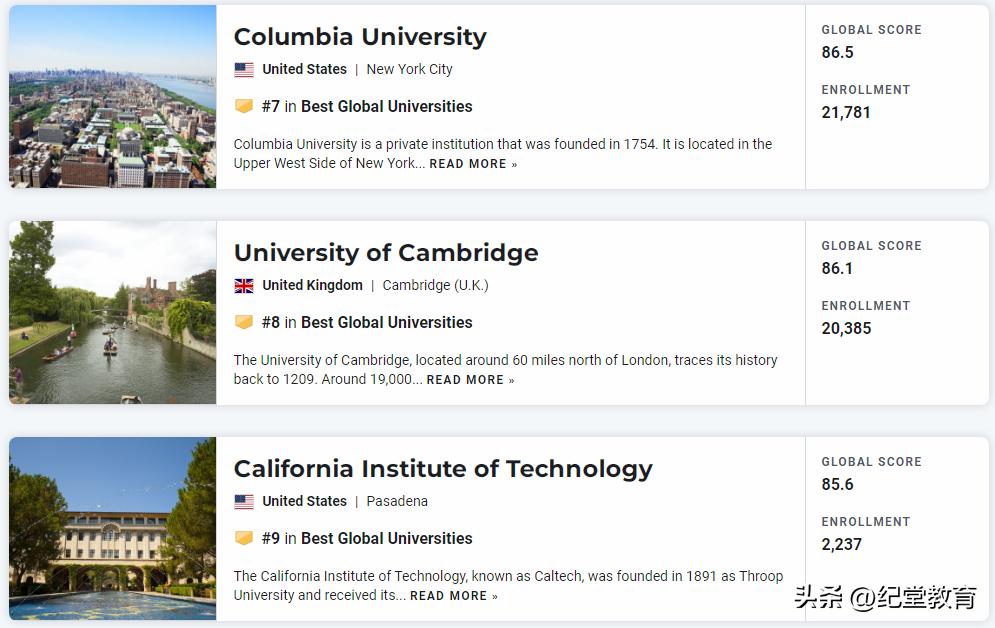
Task: Click the ranking badge icon beside #9
Action: click(244, 538)
